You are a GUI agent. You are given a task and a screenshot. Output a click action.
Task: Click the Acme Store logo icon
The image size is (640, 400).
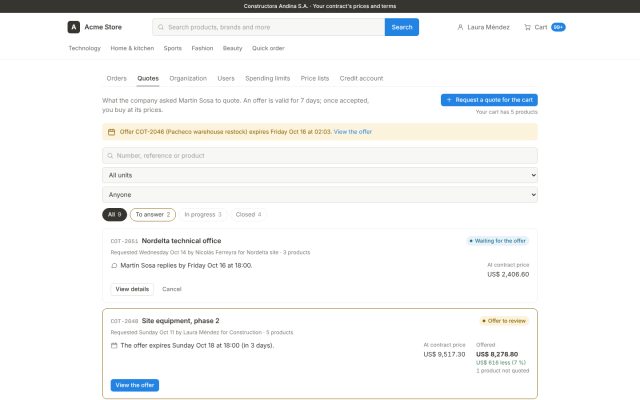pos(73,27)
